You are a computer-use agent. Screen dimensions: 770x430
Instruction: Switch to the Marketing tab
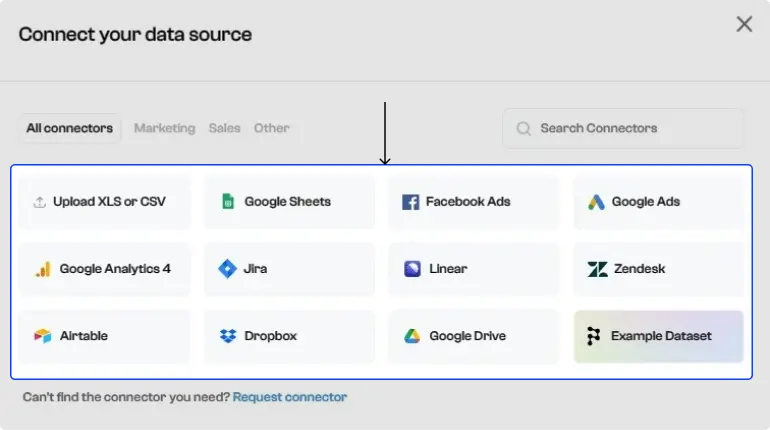click(x=164, y=128)
